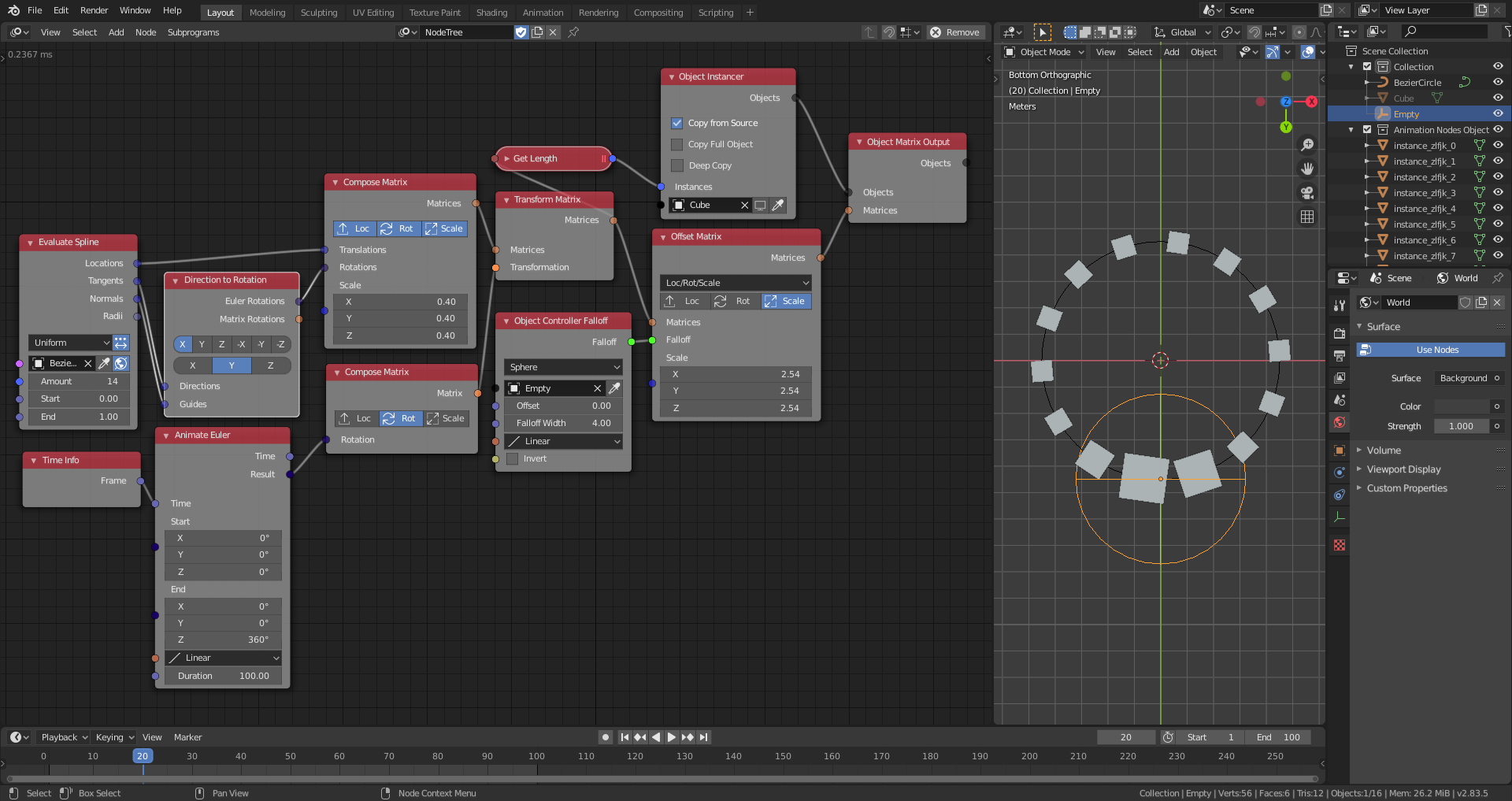Click the viewport pan hand icon
This screenshot has width=1512, height=801.
click(1307, 169)
